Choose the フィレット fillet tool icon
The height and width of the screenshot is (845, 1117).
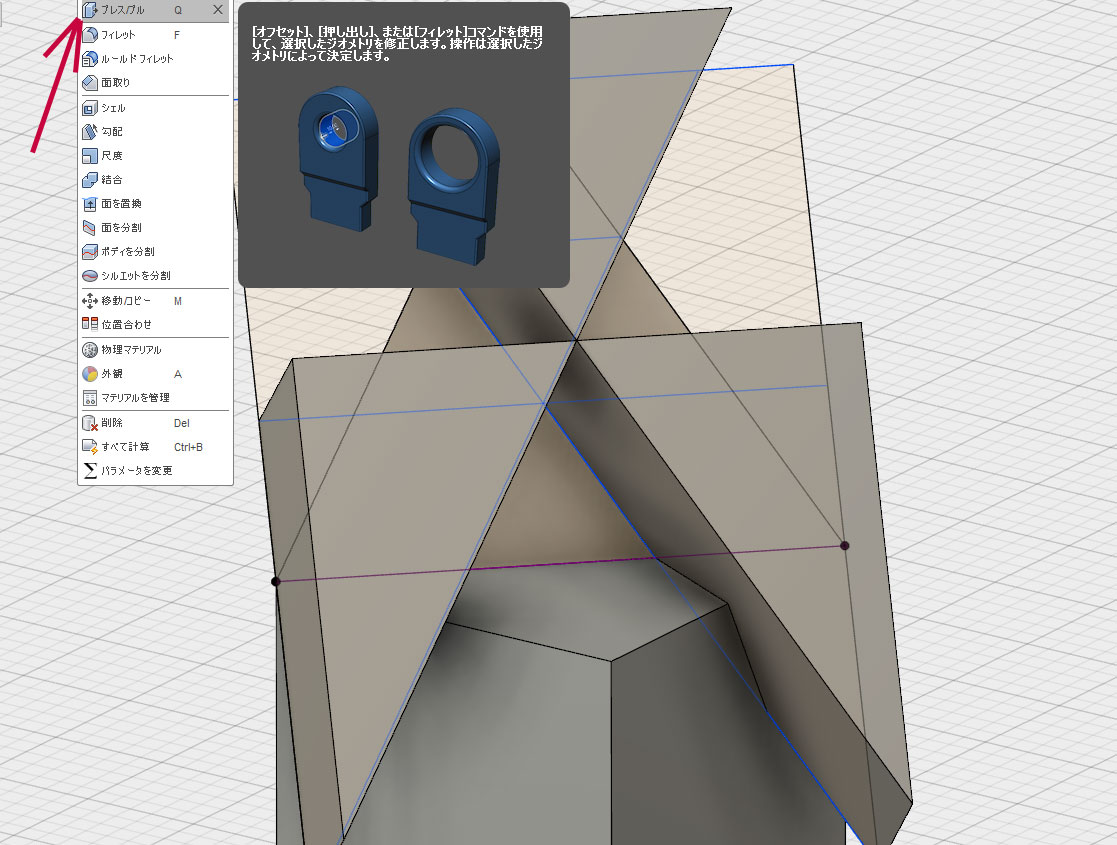pyautogui.click(x=90, y=34)
